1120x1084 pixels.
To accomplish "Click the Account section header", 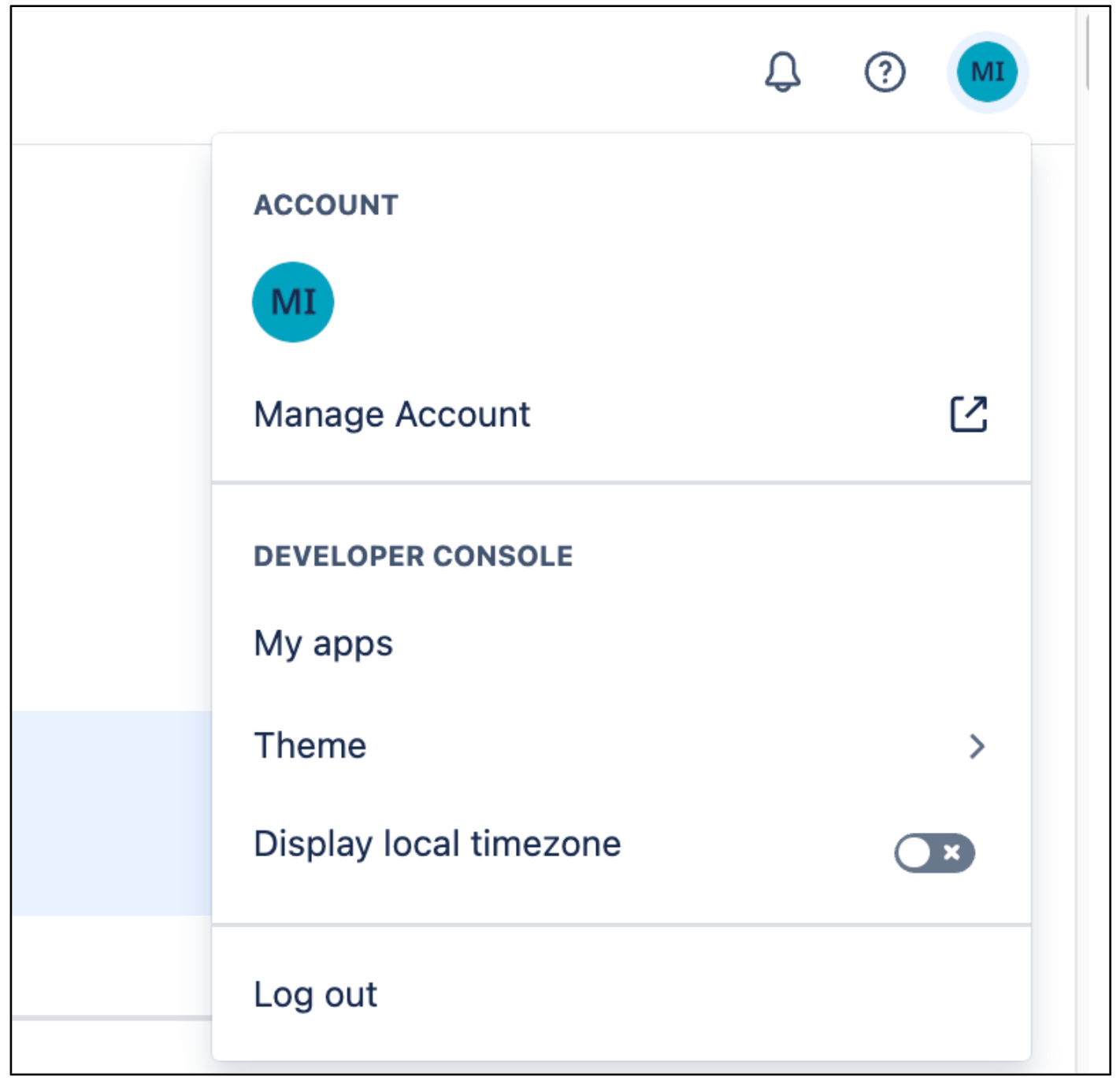I will click(326, 203).
